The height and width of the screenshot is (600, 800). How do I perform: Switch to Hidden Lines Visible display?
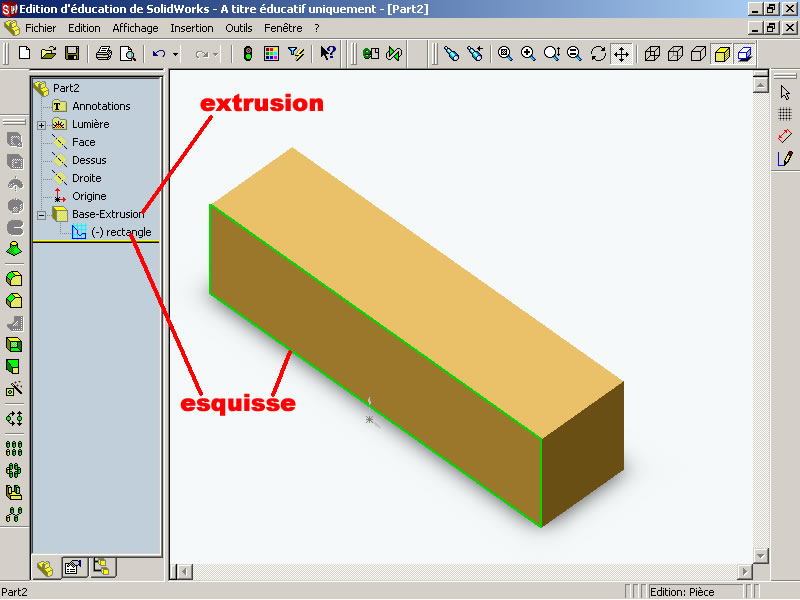[x=676, y=54]
